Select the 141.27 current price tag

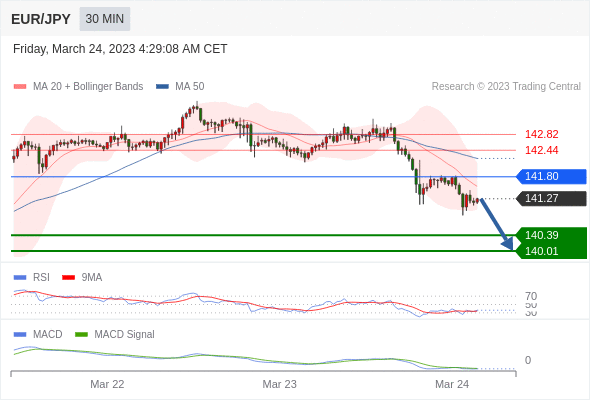coord(551,198)
